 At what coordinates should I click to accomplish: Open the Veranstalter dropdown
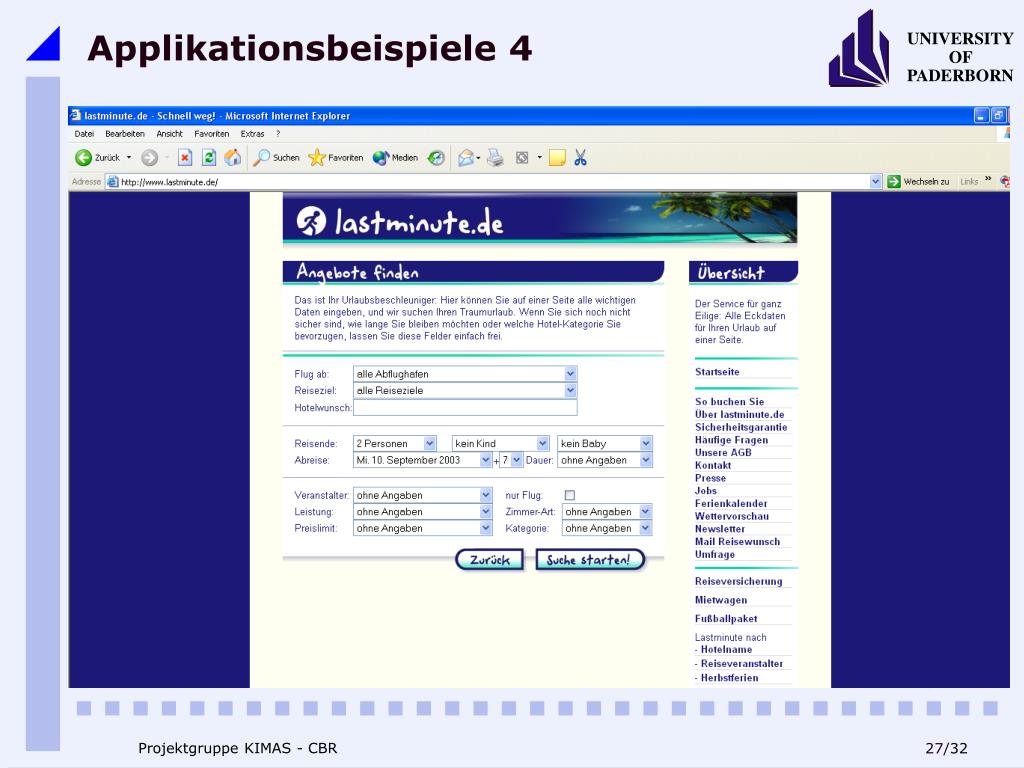(x=486, y=495)
